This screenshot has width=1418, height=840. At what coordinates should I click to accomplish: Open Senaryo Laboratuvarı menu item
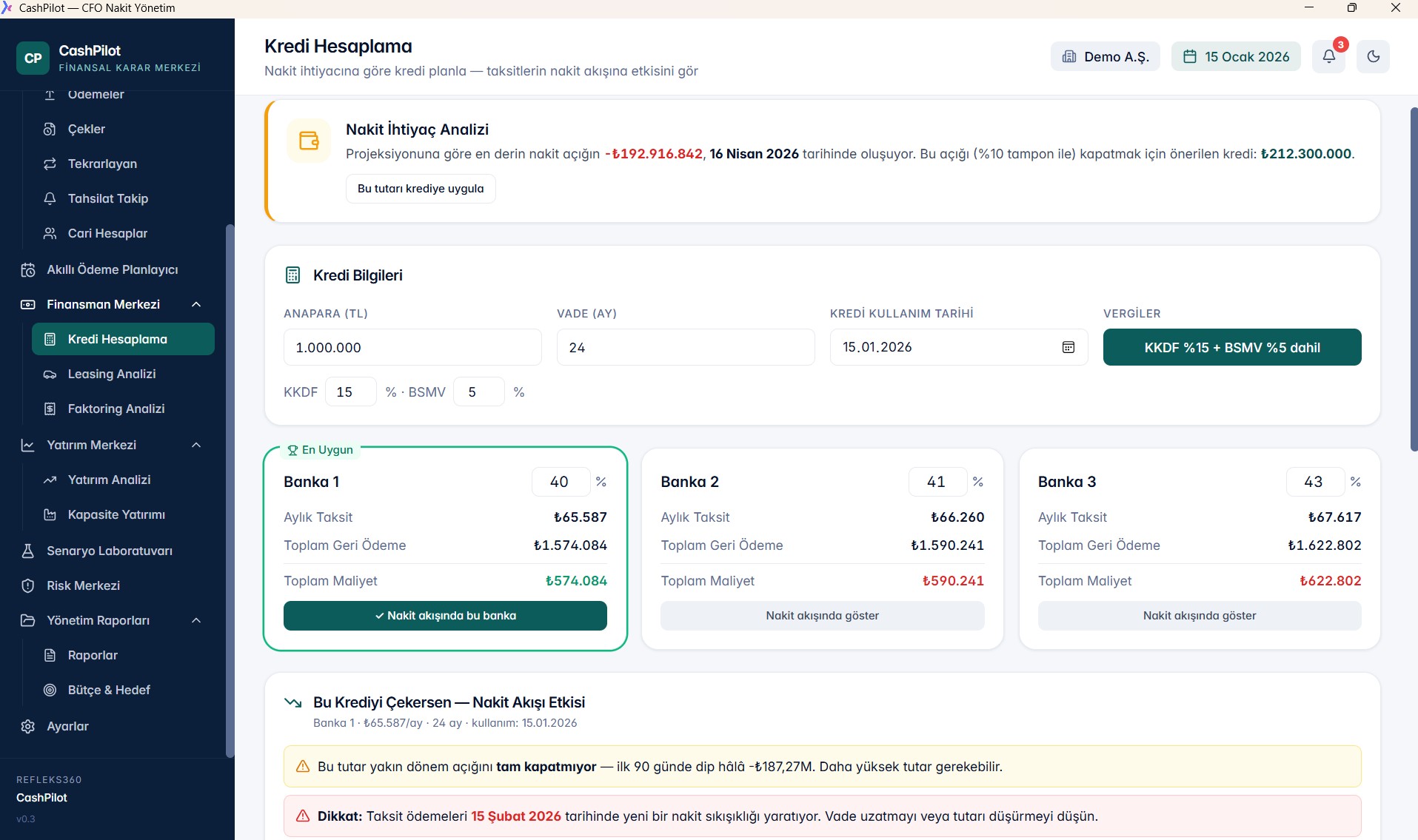pos(113,551)
